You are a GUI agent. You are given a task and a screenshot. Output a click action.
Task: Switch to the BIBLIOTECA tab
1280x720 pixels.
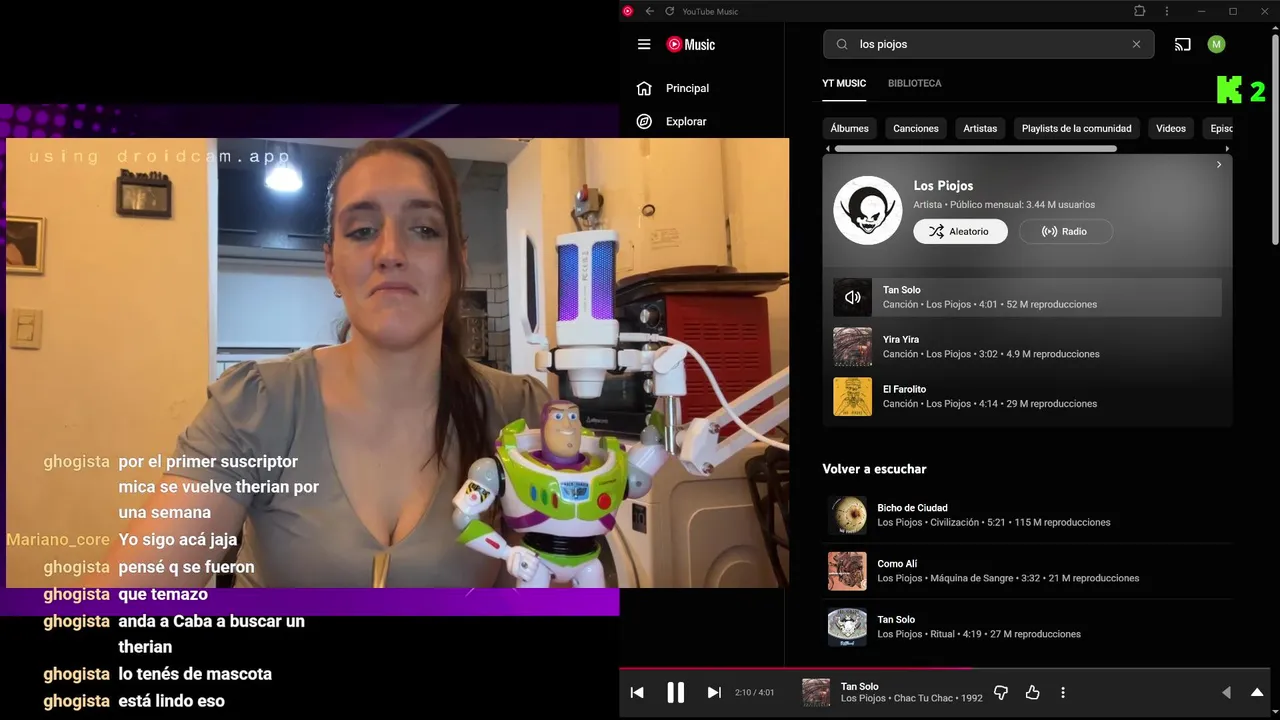pyautogui.click(x=915, y=84)
